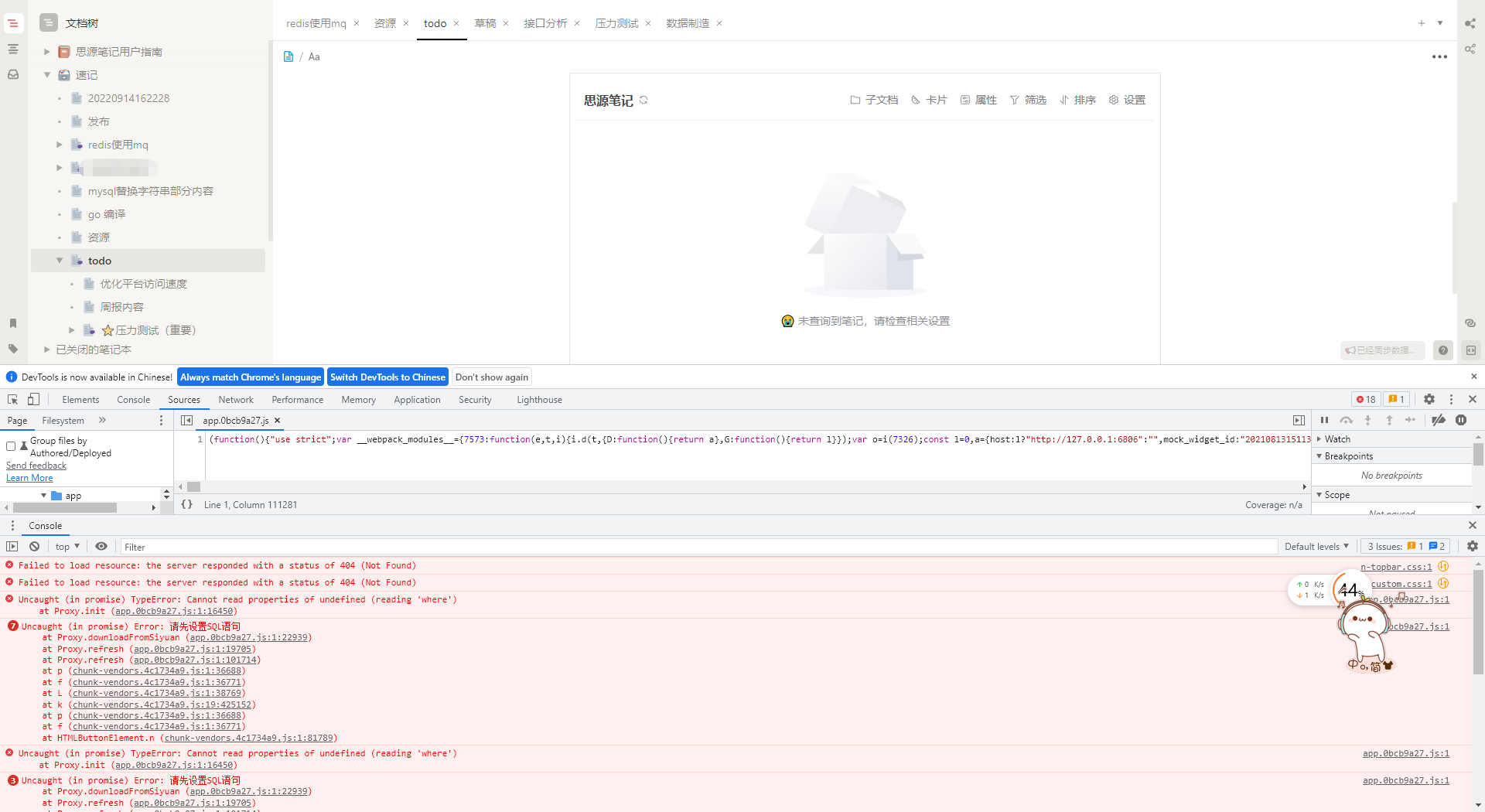Click Don't show again button

[x=492, y=377]
